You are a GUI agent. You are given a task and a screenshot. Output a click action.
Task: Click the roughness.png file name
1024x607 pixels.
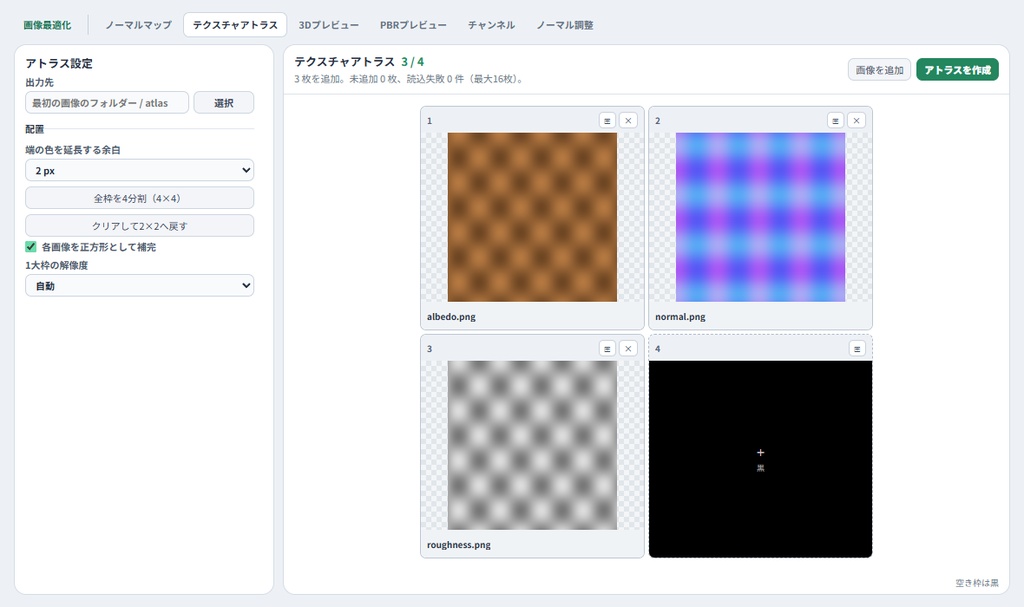tap(458, 544)
